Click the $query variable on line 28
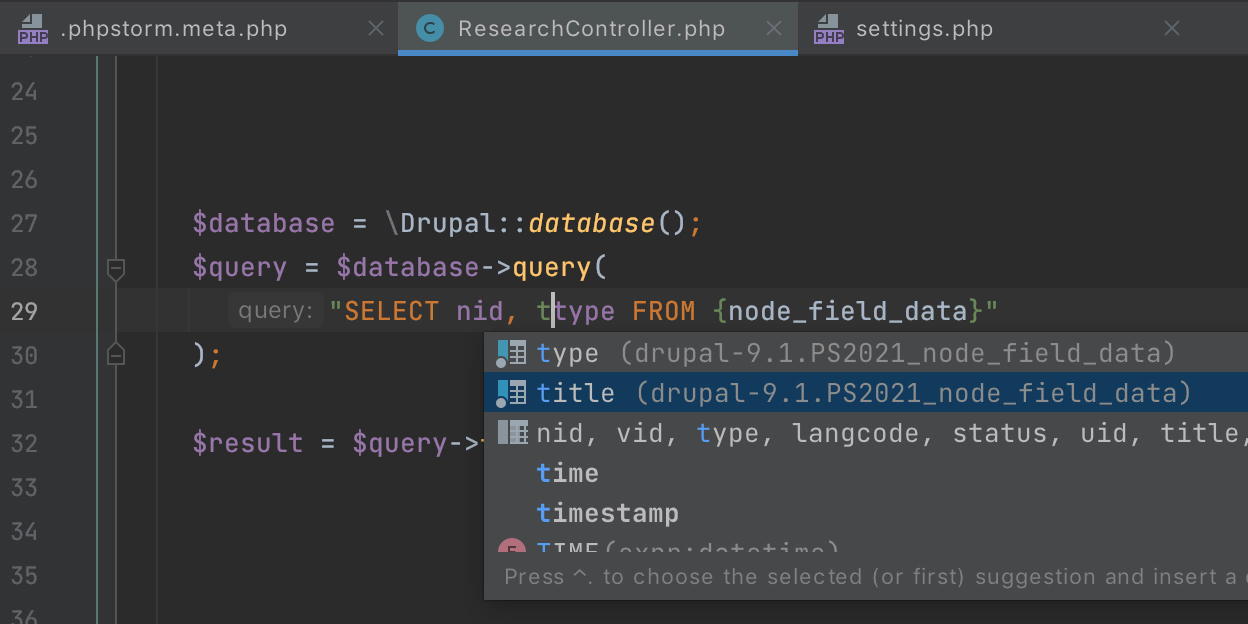 [240, 268]
